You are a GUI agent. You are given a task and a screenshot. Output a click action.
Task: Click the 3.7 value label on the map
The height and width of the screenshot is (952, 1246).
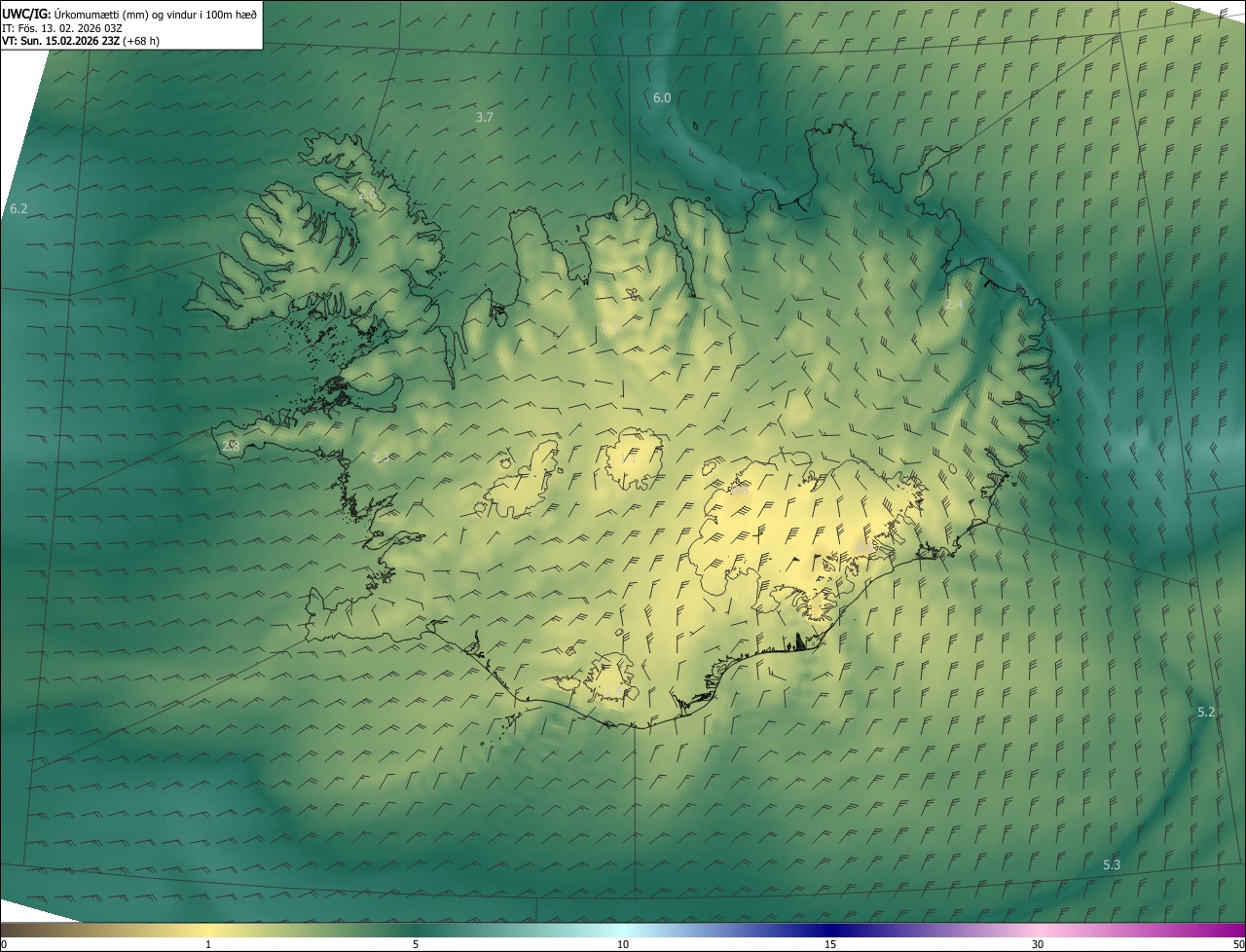pos(485,117)
